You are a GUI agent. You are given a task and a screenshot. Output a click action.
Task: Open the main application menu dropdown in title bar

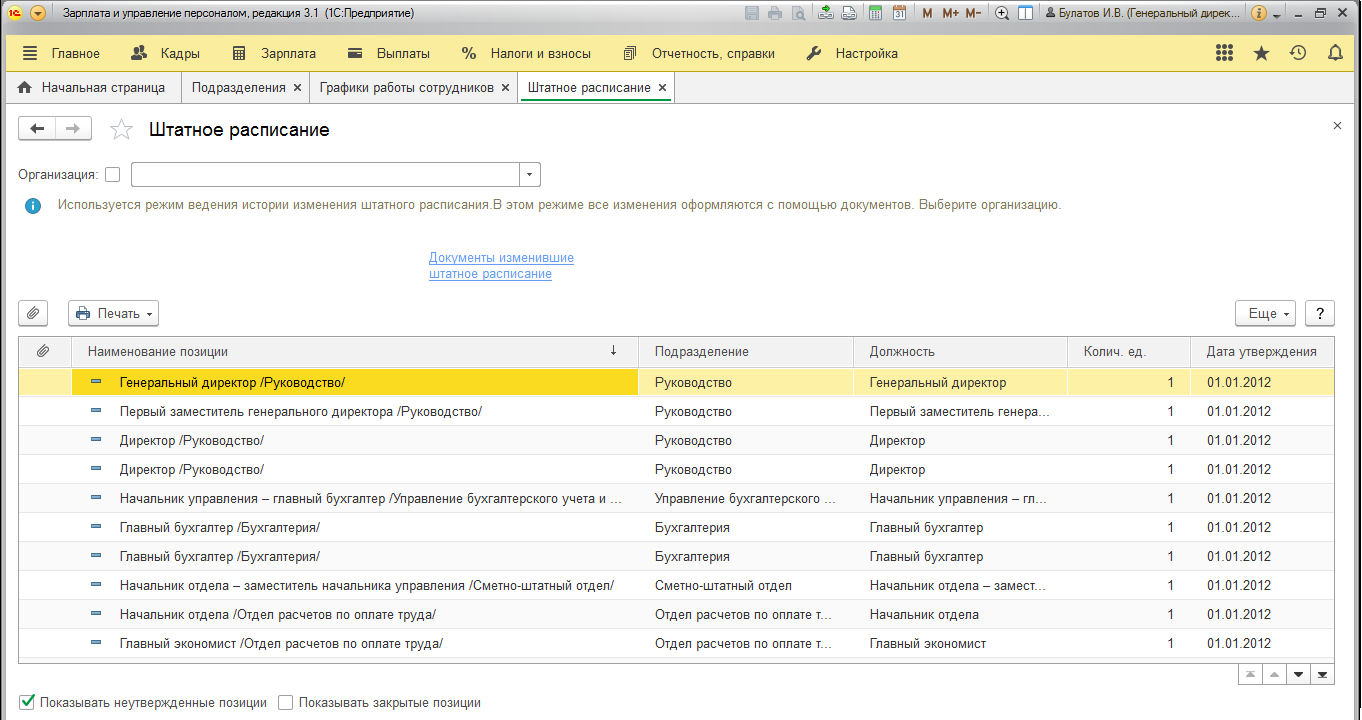click(38, 14)
